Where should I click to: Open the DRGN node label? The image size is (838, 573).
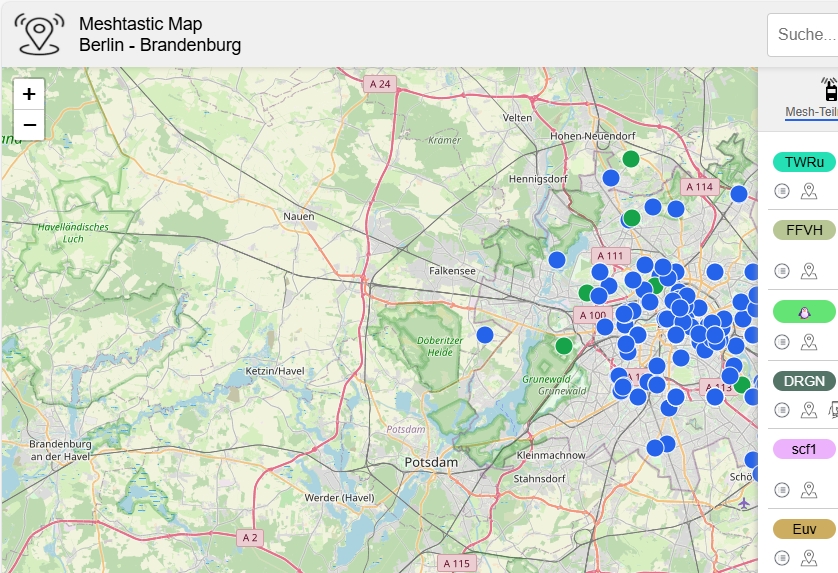coord(805,381)
